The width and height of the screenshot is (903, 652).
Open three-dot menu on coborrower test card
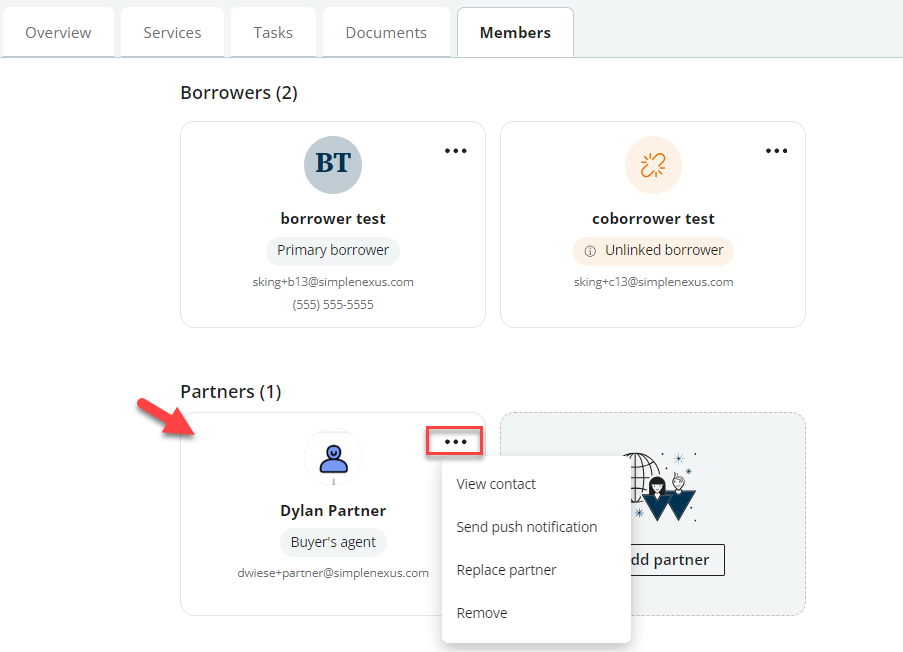[x=776, y=151]
